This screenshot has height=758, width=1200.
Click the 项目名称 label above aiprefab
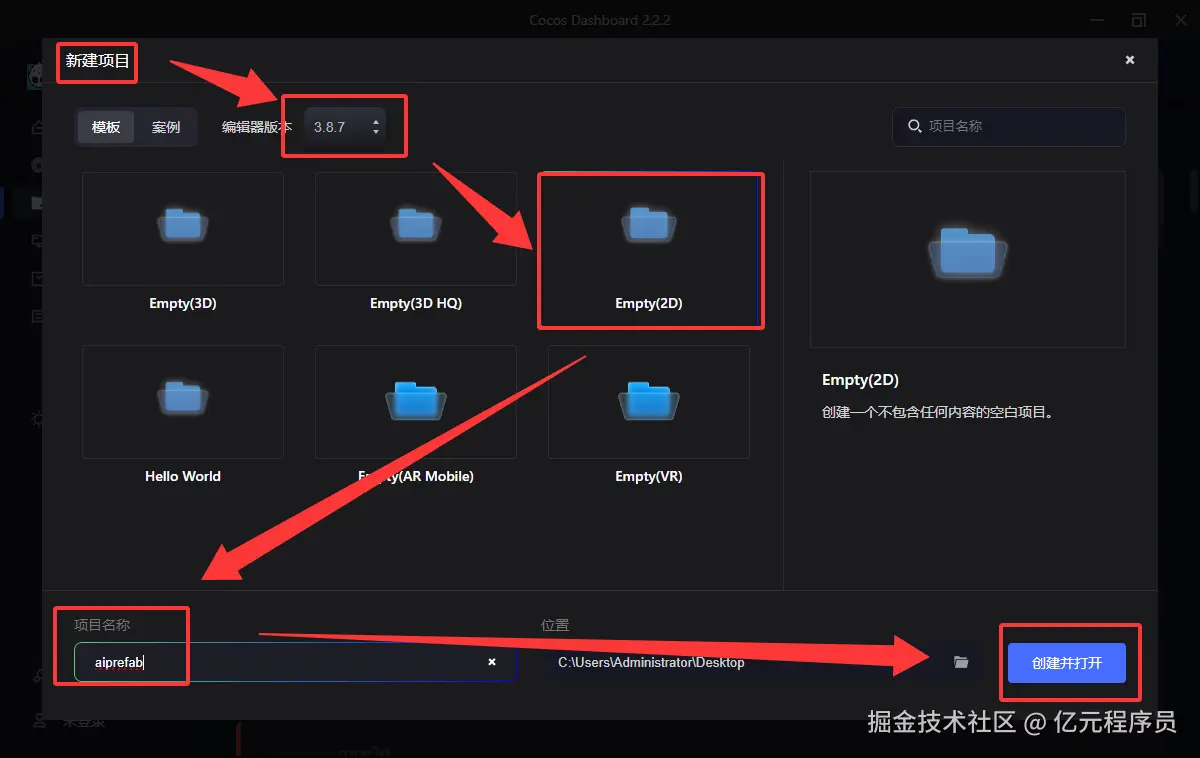click(102, 625)
